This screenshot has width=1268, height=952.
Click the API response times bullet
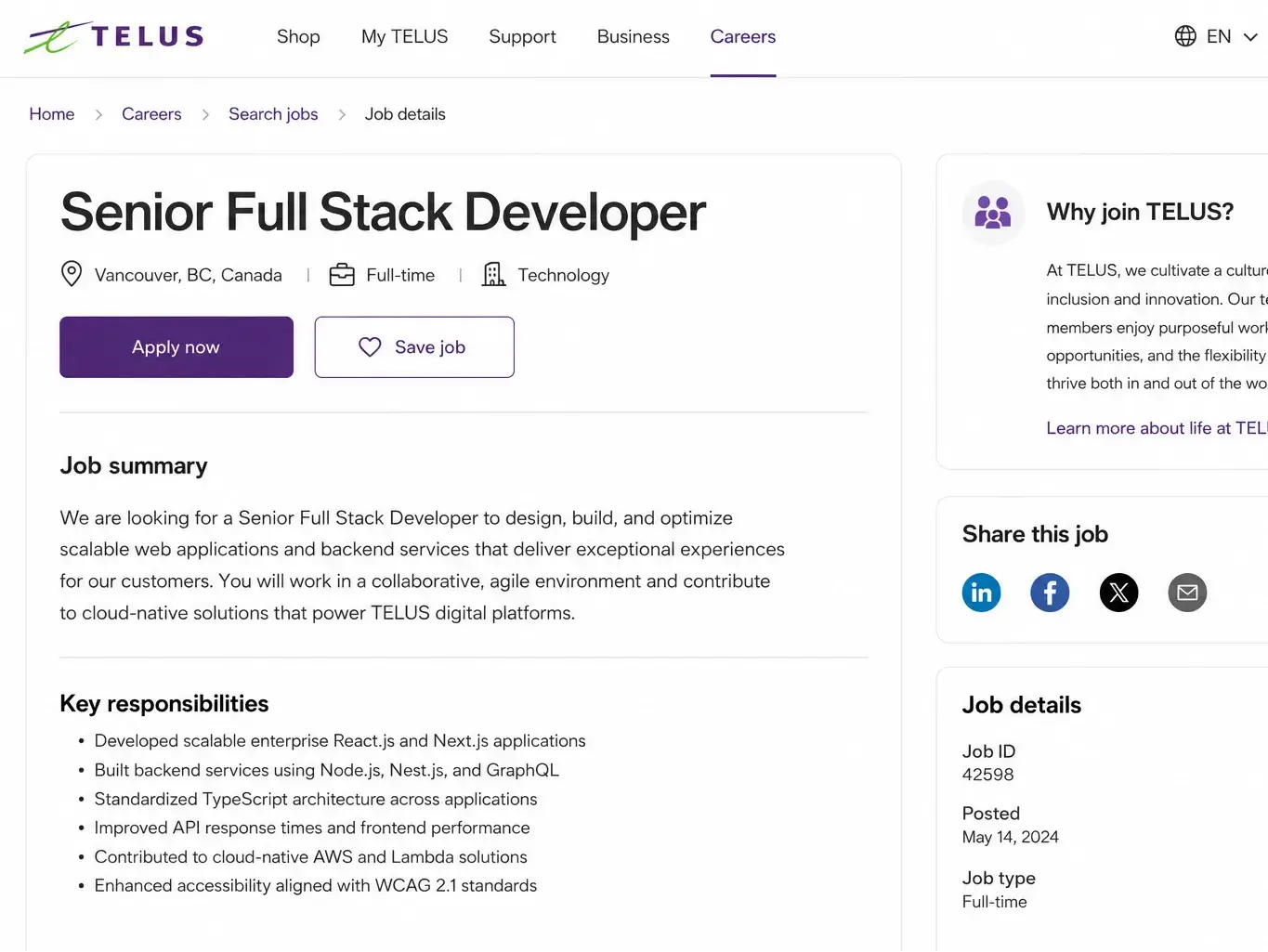click(312, 828)
